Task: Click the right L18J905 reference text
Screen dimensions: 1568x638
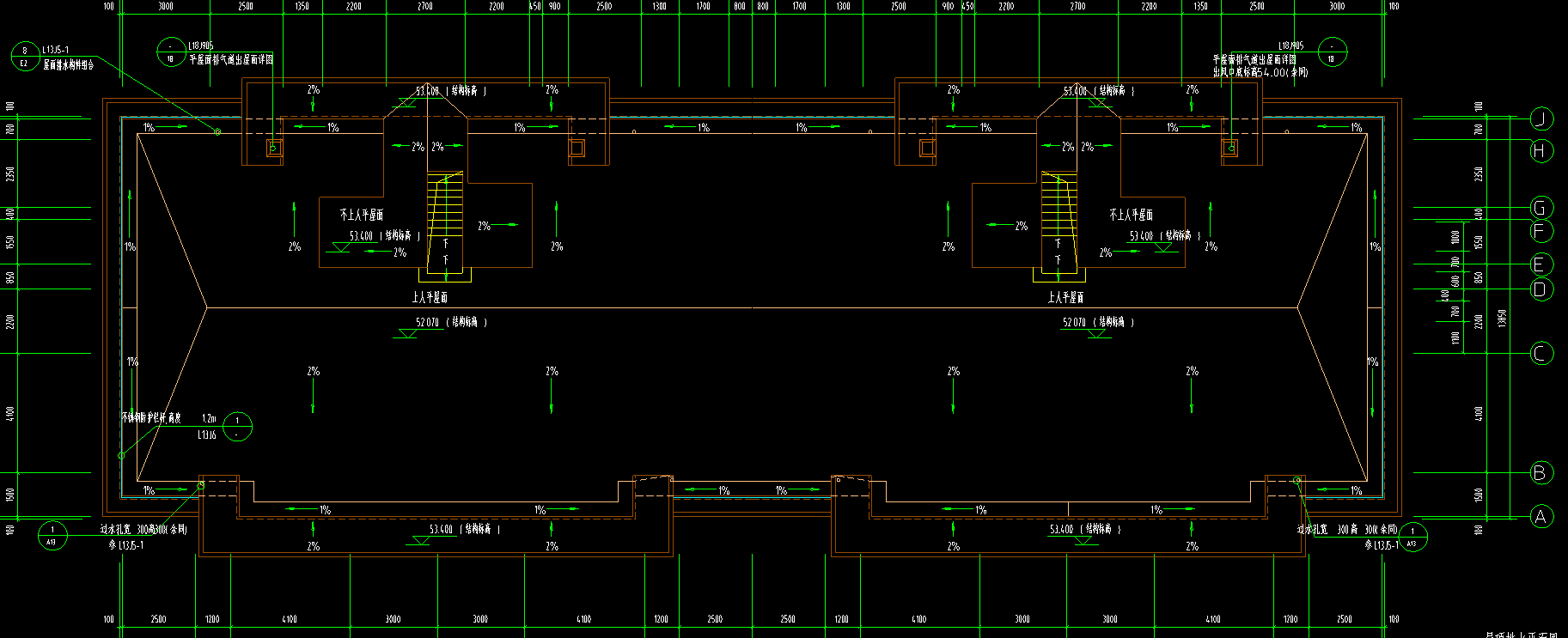Action: pyautogui.click(x=1290, y=46)
